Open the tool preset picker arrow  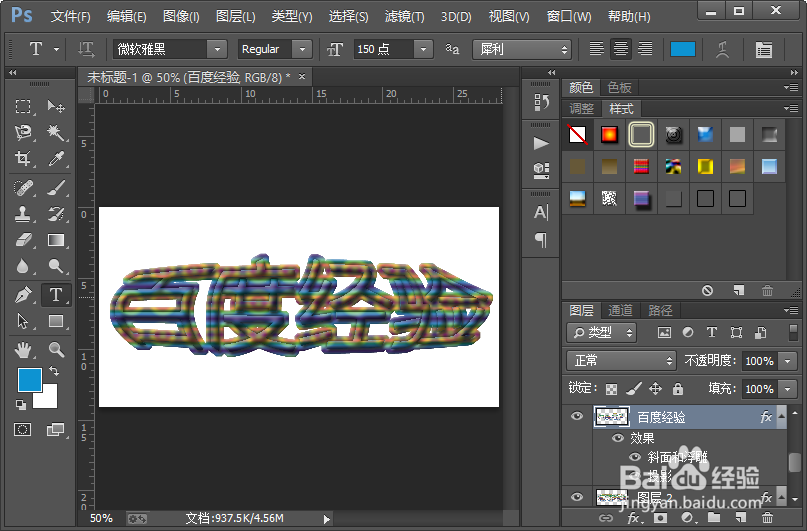pos(56,49)
